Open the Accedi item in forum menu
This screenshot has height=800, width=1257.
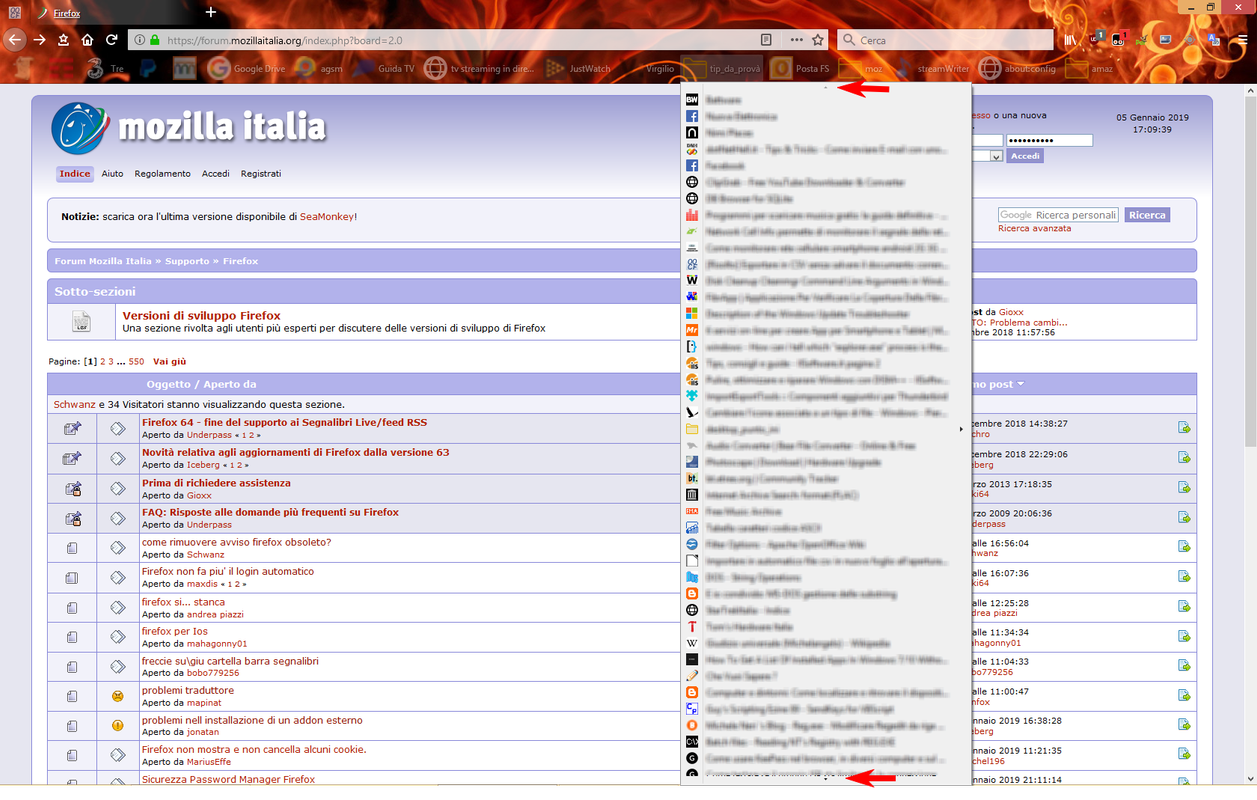pos(215,173)
